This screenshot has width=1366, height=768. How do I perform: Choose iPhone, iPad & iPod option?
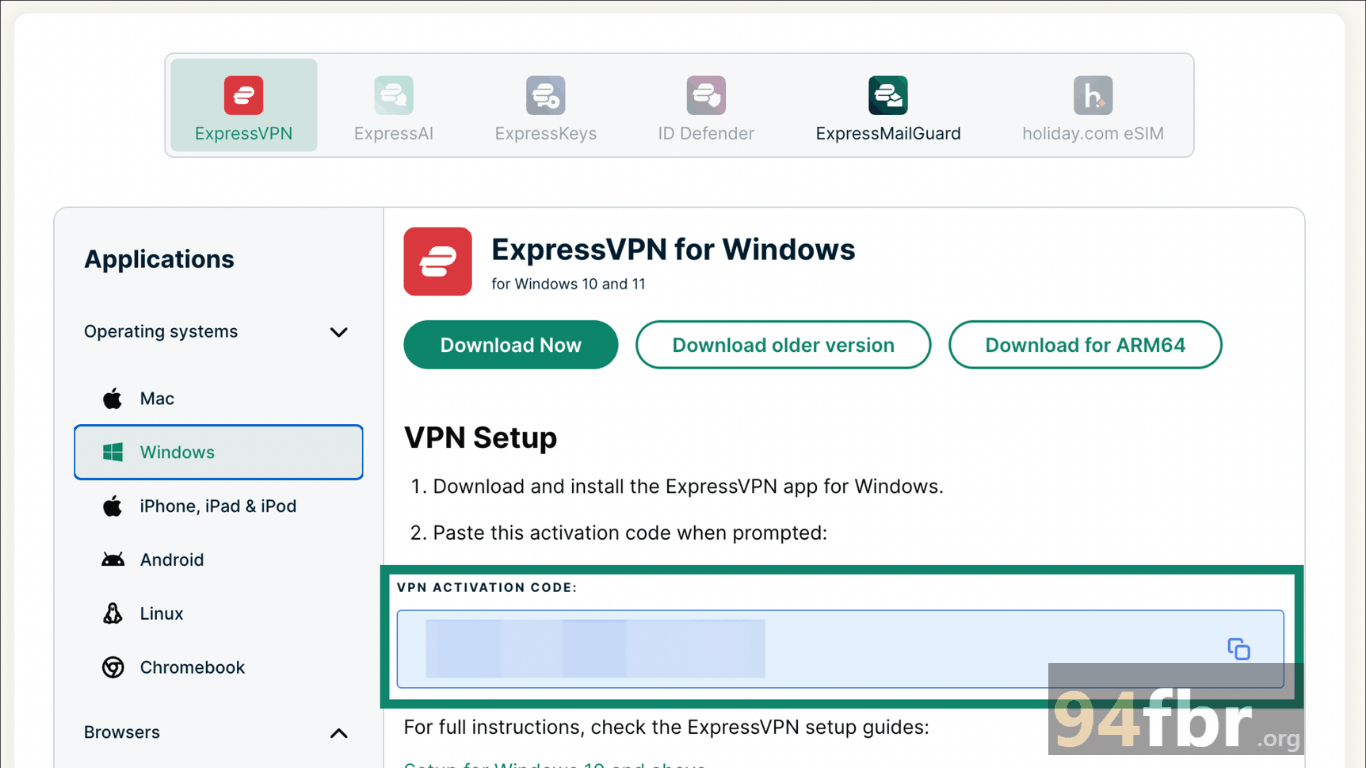pos(218,506)
